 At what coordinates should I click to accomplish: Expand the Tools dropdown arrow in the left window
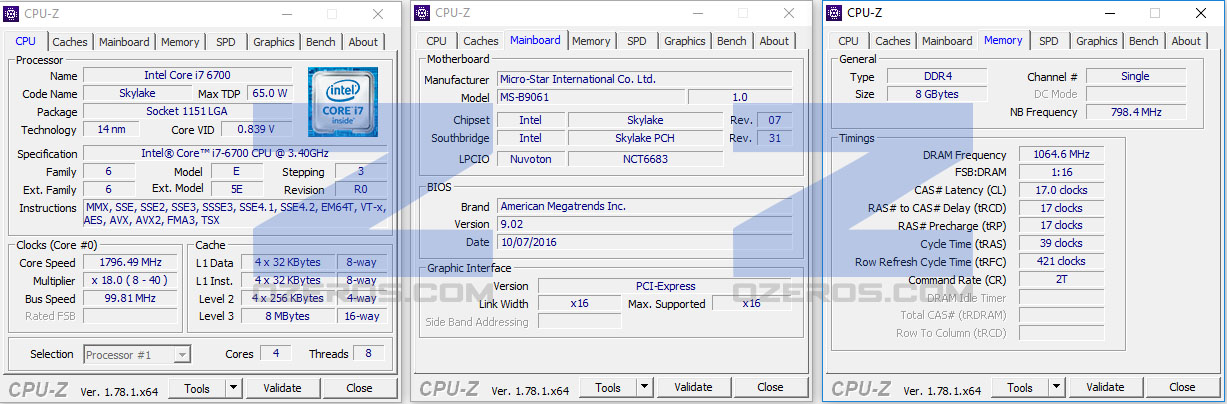(x=233, y=388)
